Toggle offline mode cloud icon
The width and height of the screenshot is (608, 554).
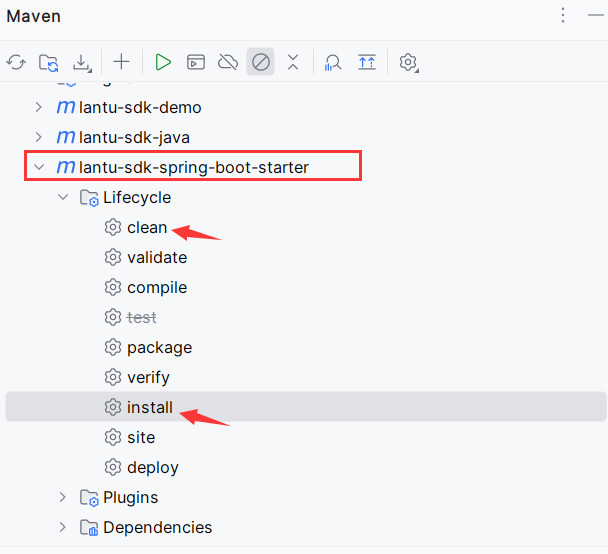coord(228,62)
